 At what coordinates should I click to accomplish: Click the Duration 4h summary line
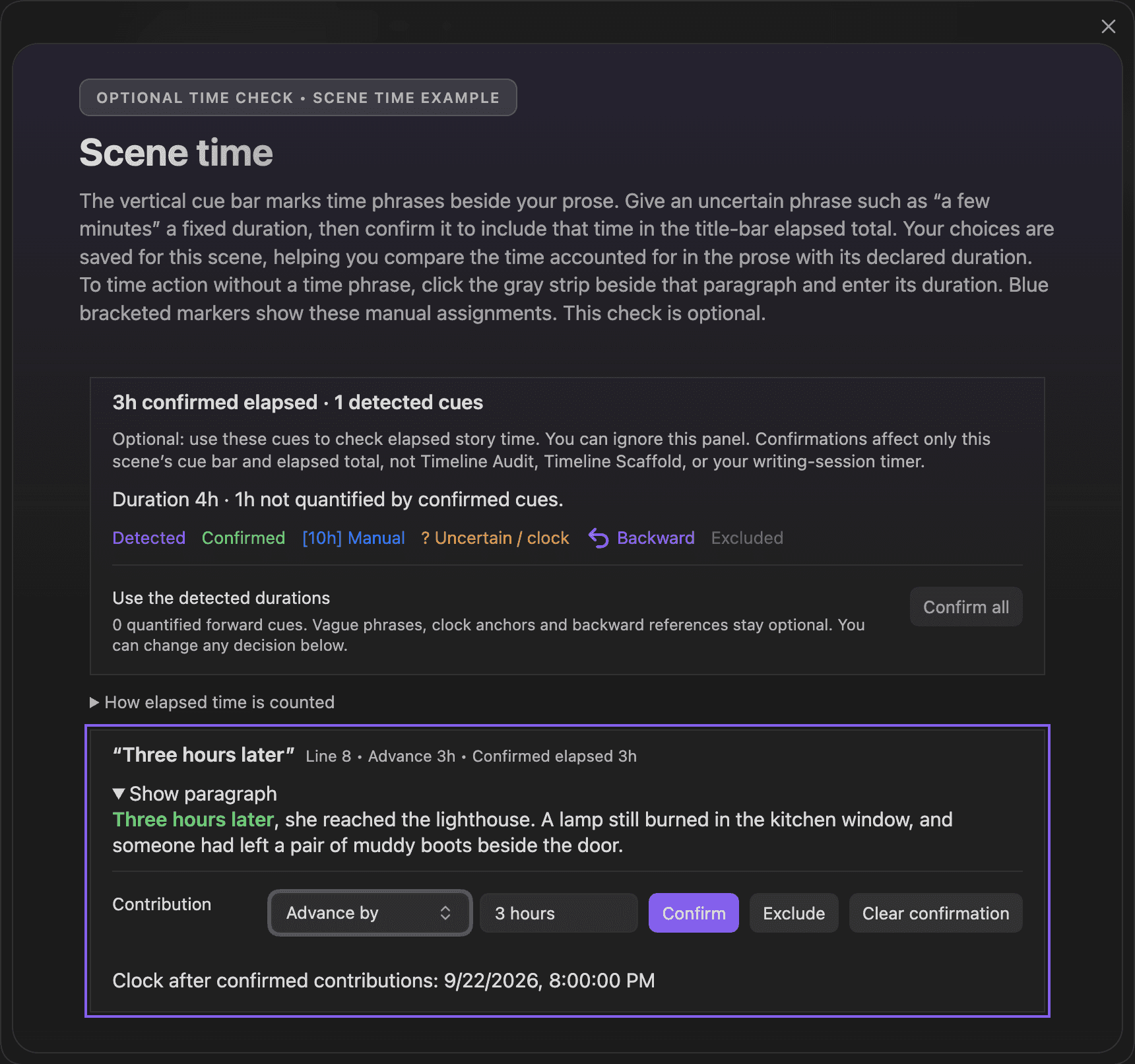pyautogui.click(x=338, y=499)
